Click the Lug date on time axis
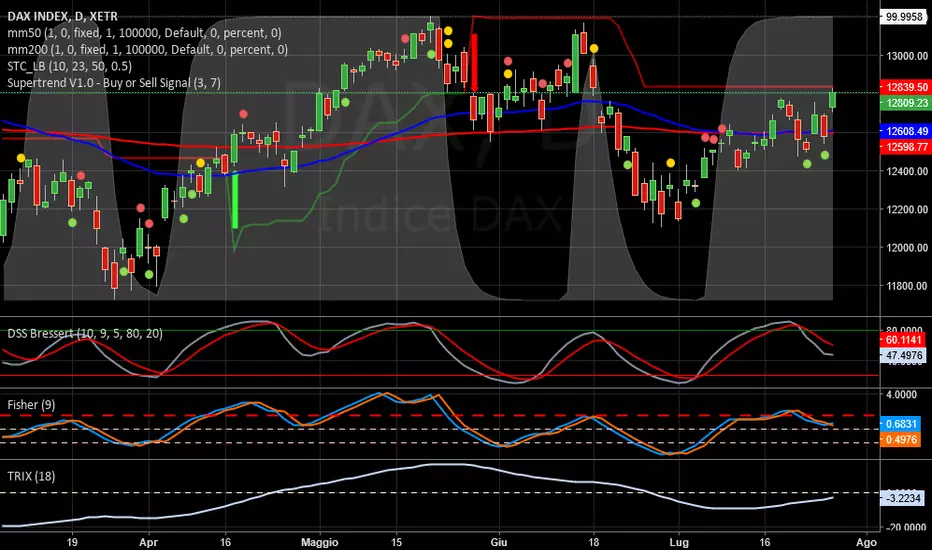Viewport: 932px width, 550px height. click(x=679, y=542)
